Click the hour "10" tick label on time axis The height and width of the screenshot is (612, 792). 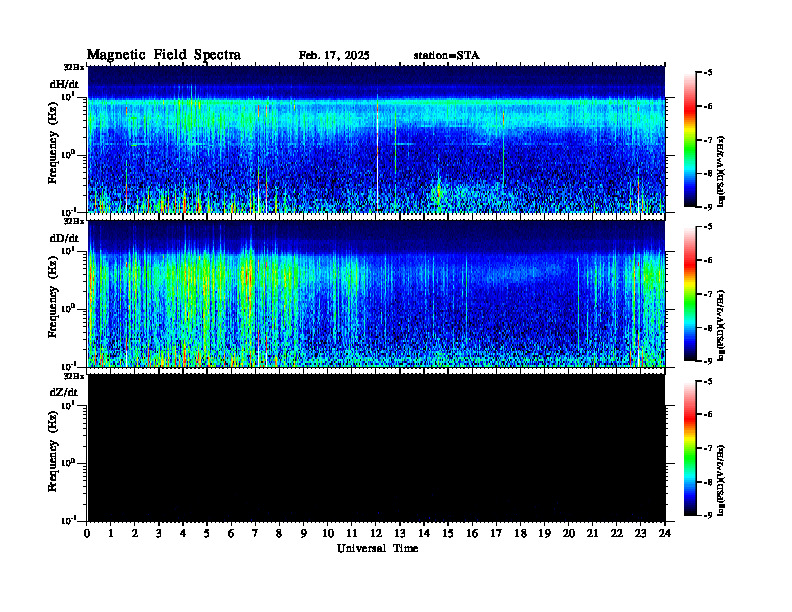(x=328, y=533)
